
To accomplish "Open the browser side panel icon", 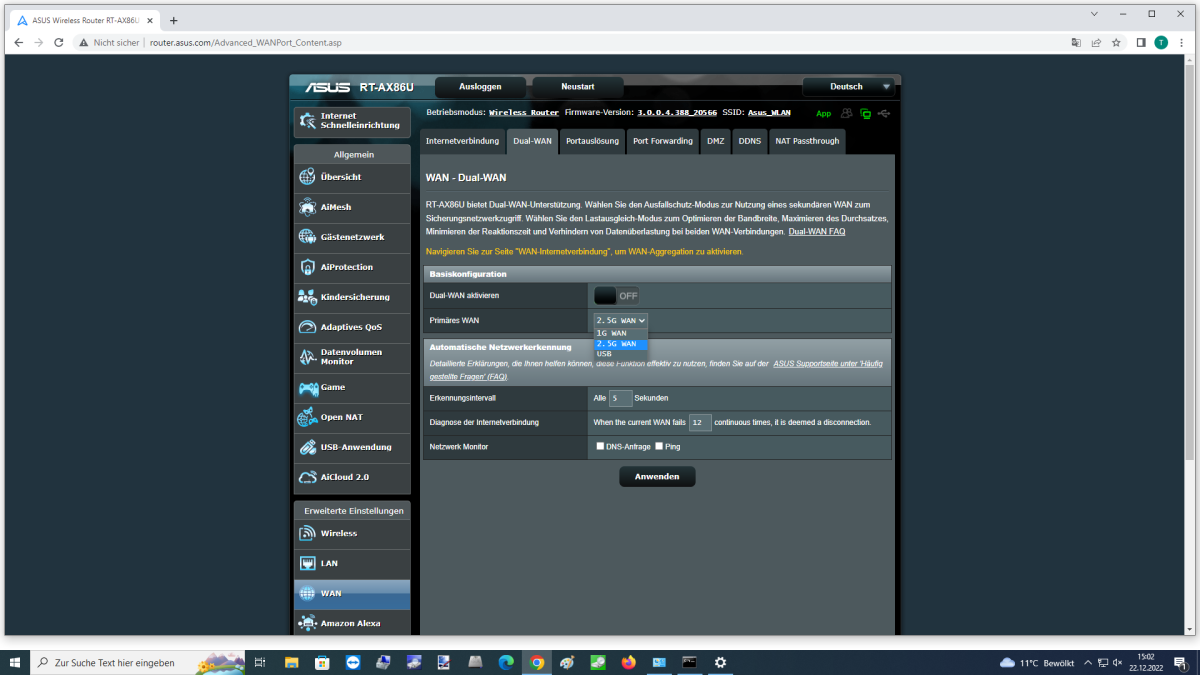I will pyautogui.click(x=1141, y=42).
